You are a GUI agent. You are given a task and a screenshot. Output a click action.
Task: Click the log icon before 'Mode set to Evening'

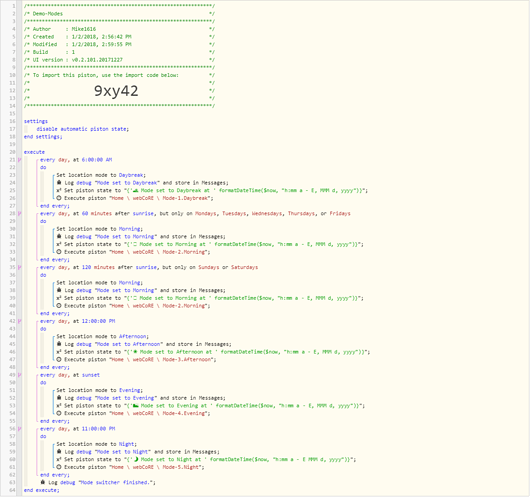59,399
